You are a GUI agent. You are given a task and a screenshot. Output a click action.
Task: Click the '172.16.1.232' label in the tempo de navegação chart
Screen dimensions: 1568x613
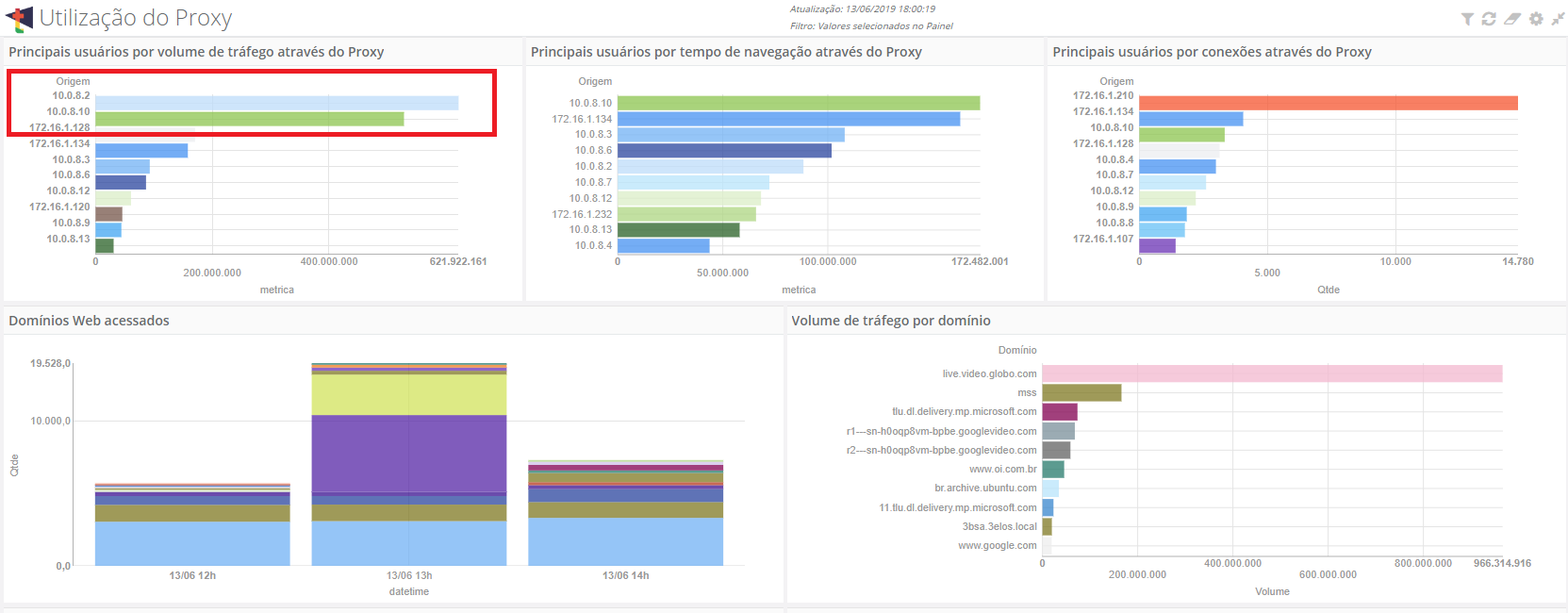(x=582, y=214)
